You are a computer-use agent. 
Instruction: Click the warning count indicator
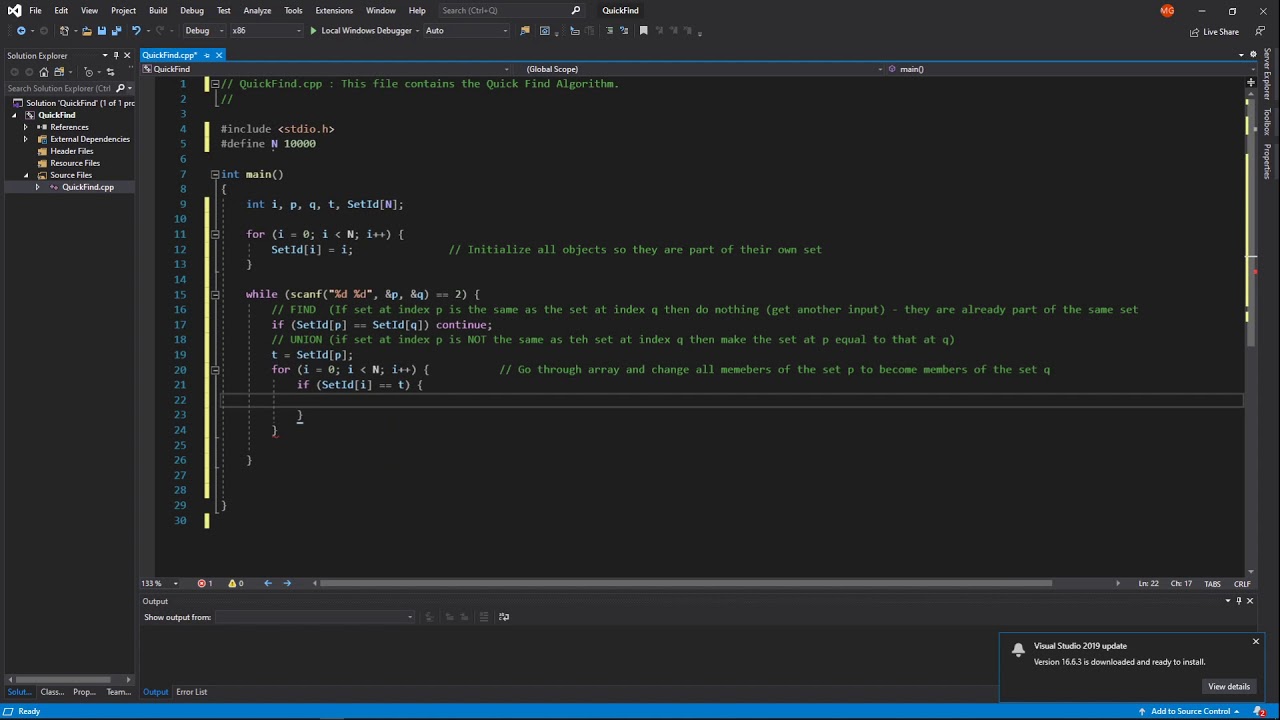click(236, 584)
